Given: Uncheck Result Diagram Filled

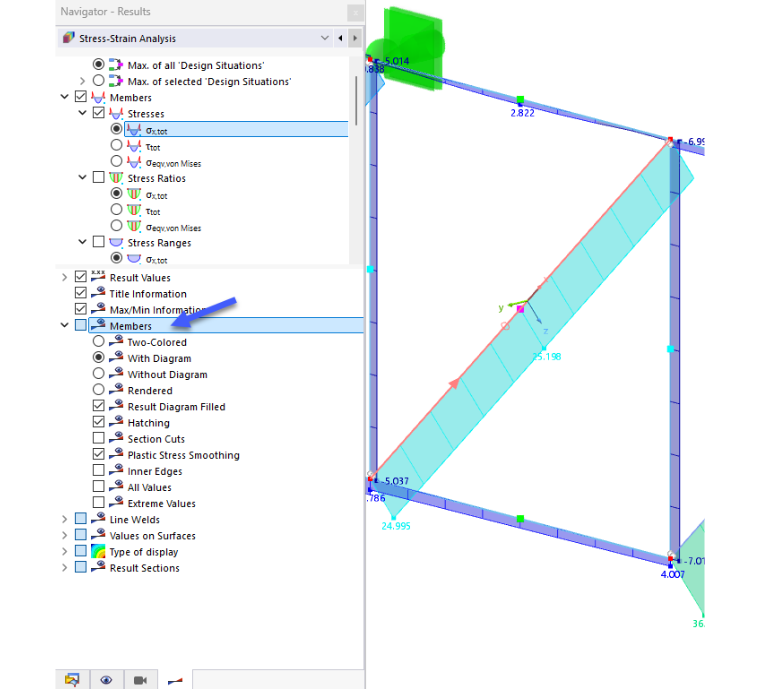Looking at the screenshot, I should click(x=98, y=406).
